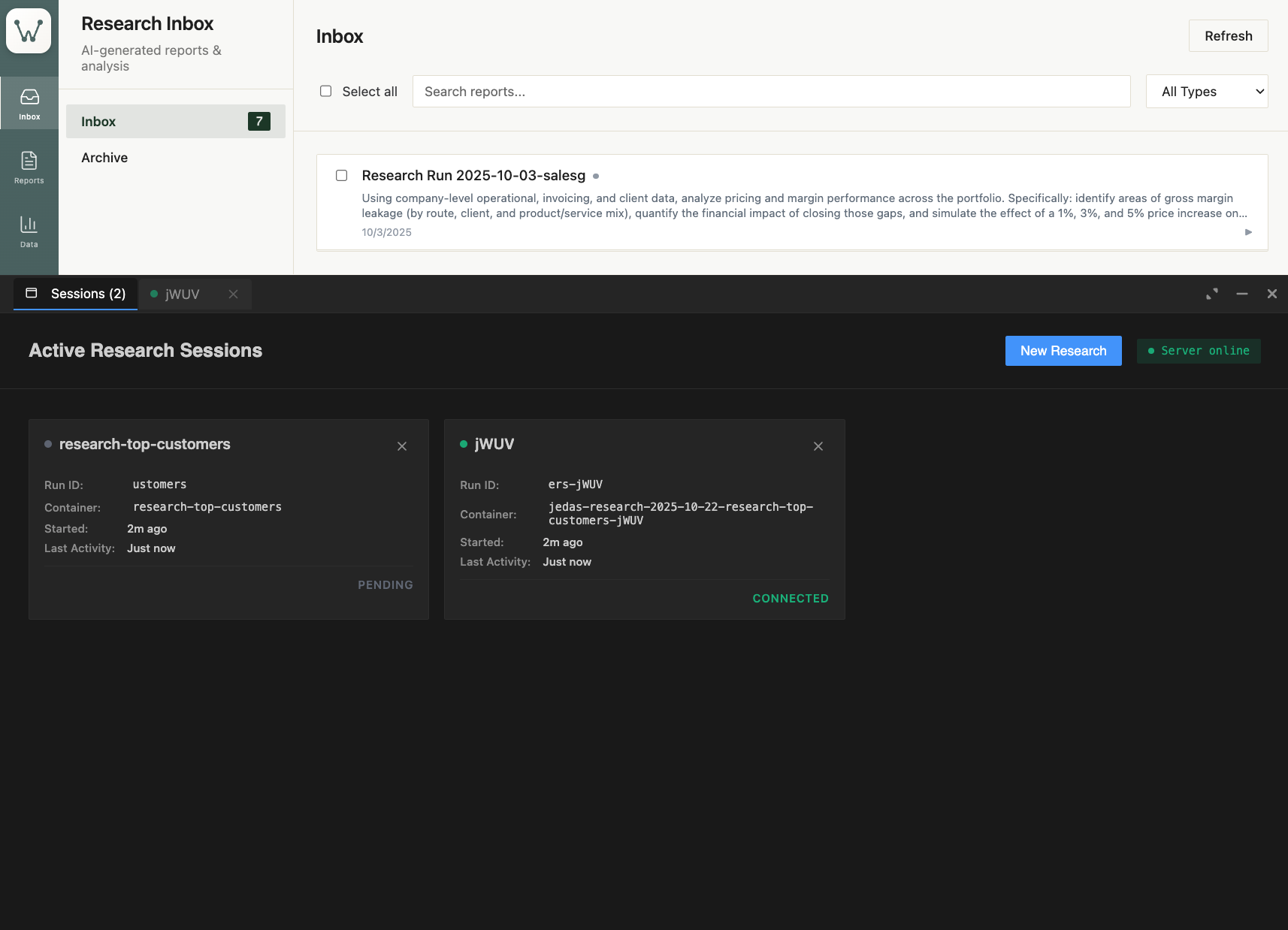The height and width of the screenshot is (930, 1288).
Task: Focus the Search reports field
Action: (771, 92)
